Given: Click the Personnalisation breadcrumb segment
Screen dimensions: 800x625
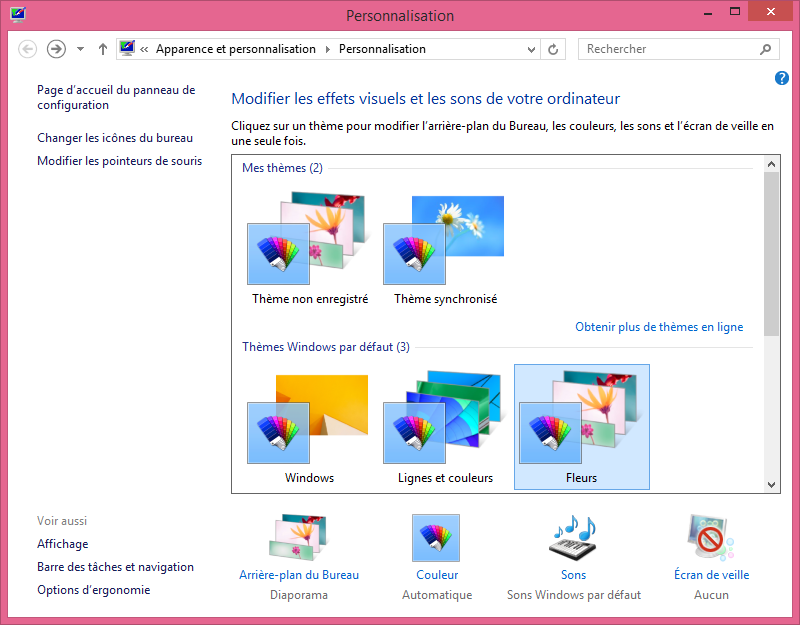Looking at the screenshot, I should point(382,49).
